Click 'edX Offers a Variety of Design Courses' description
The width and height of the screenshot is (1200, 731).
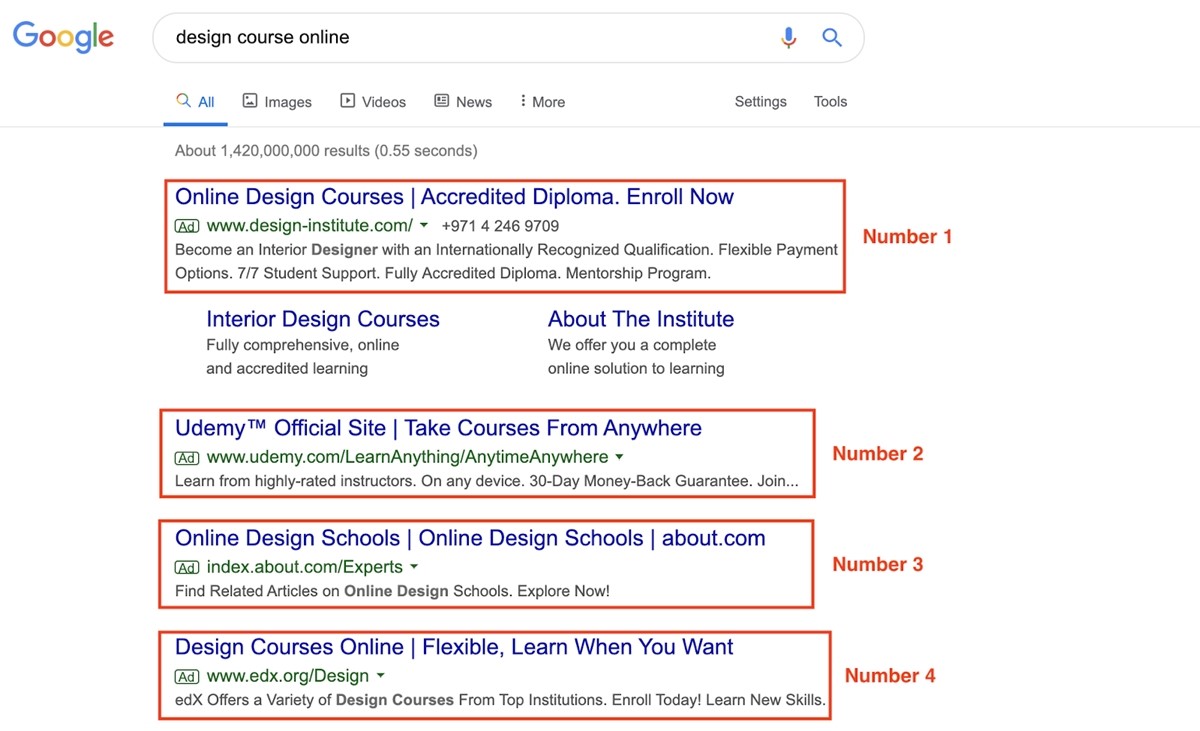pyautogui.click(x=500, y=700)
